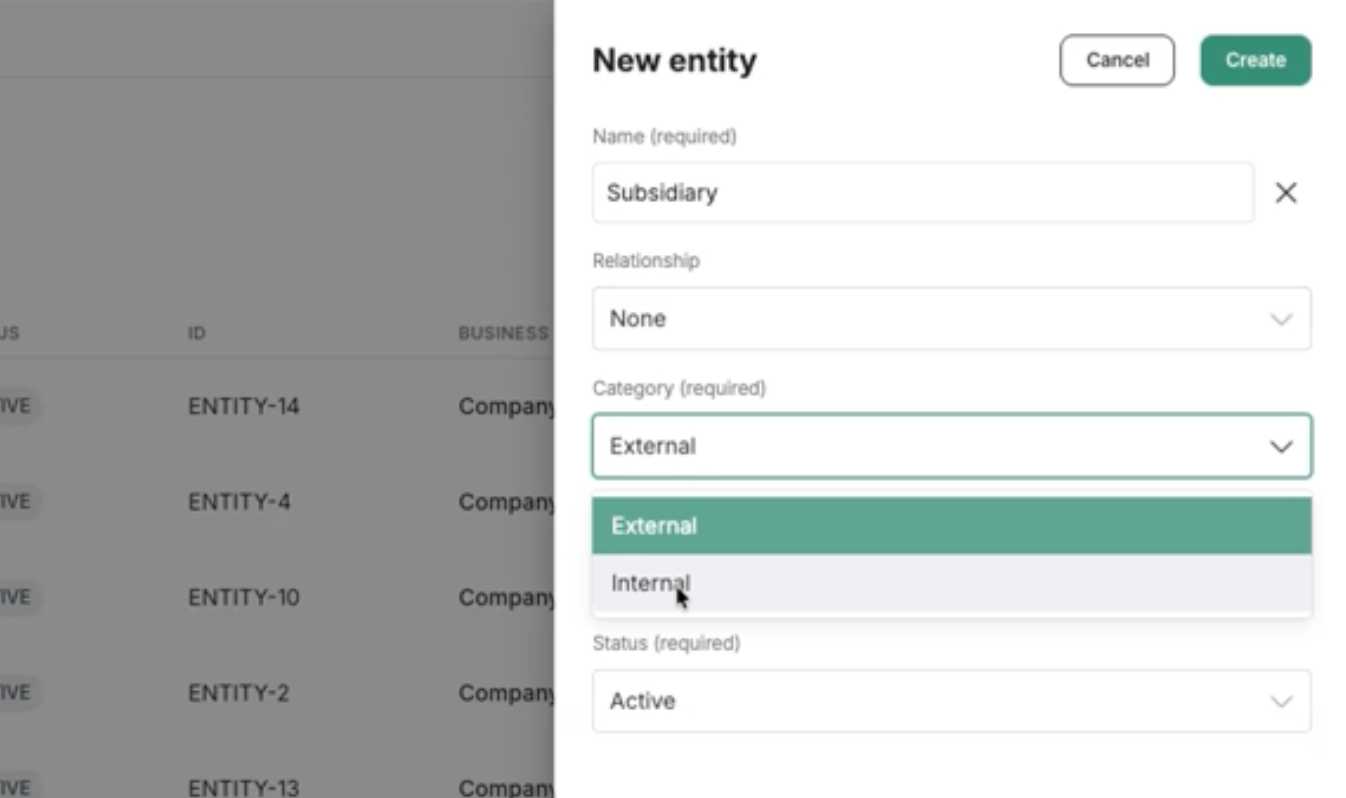Sort by the BUSINESS column header
The height and width of the screenshot is (798, 1346).
click(x=504, y=333)
